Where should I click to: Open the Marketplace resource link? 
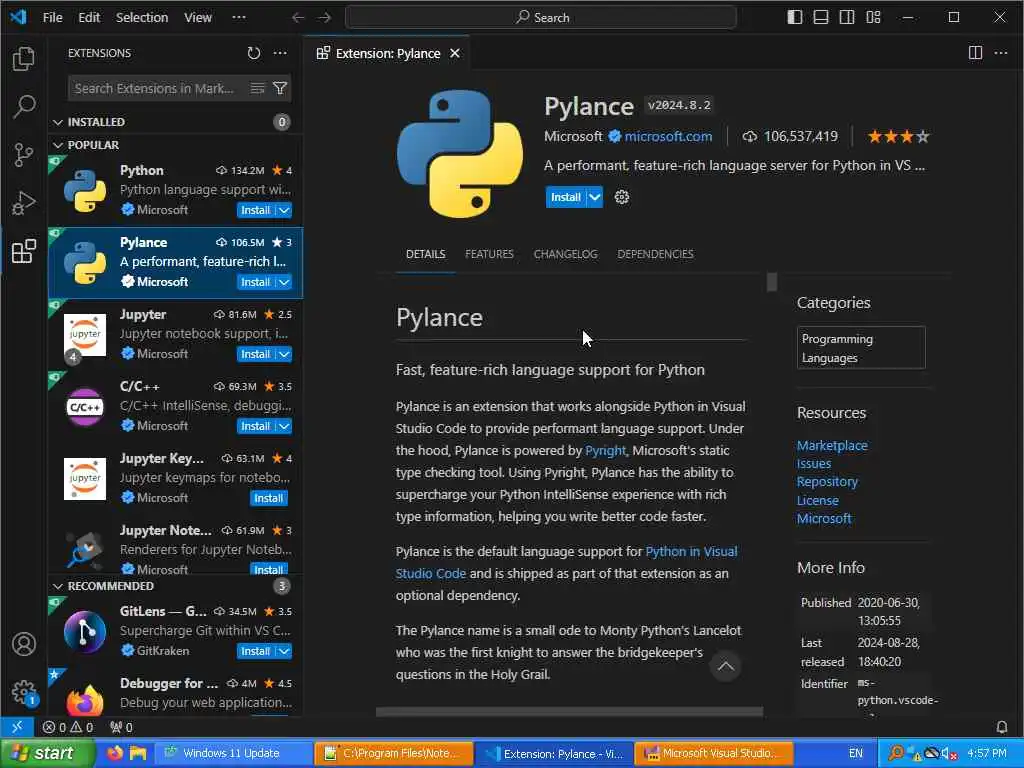click(832, 445)
